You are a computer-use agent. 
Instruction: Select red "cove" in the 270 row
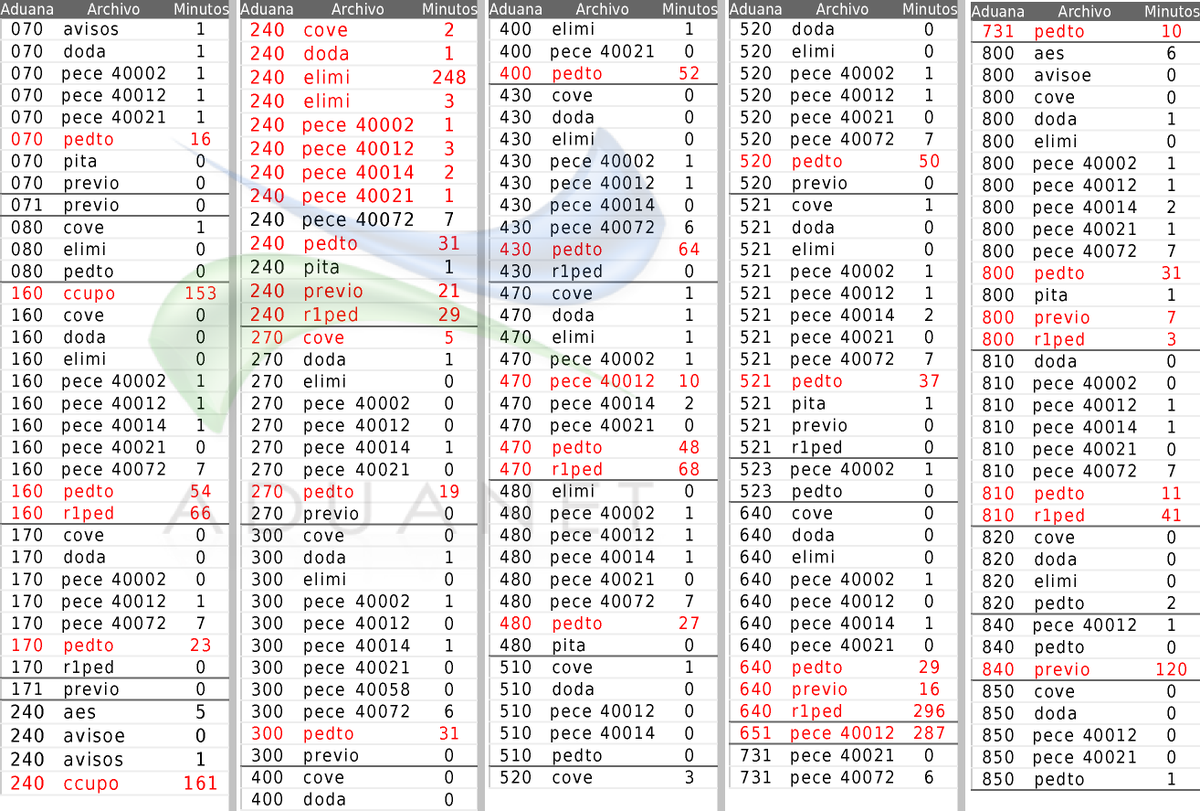[324, 337]
